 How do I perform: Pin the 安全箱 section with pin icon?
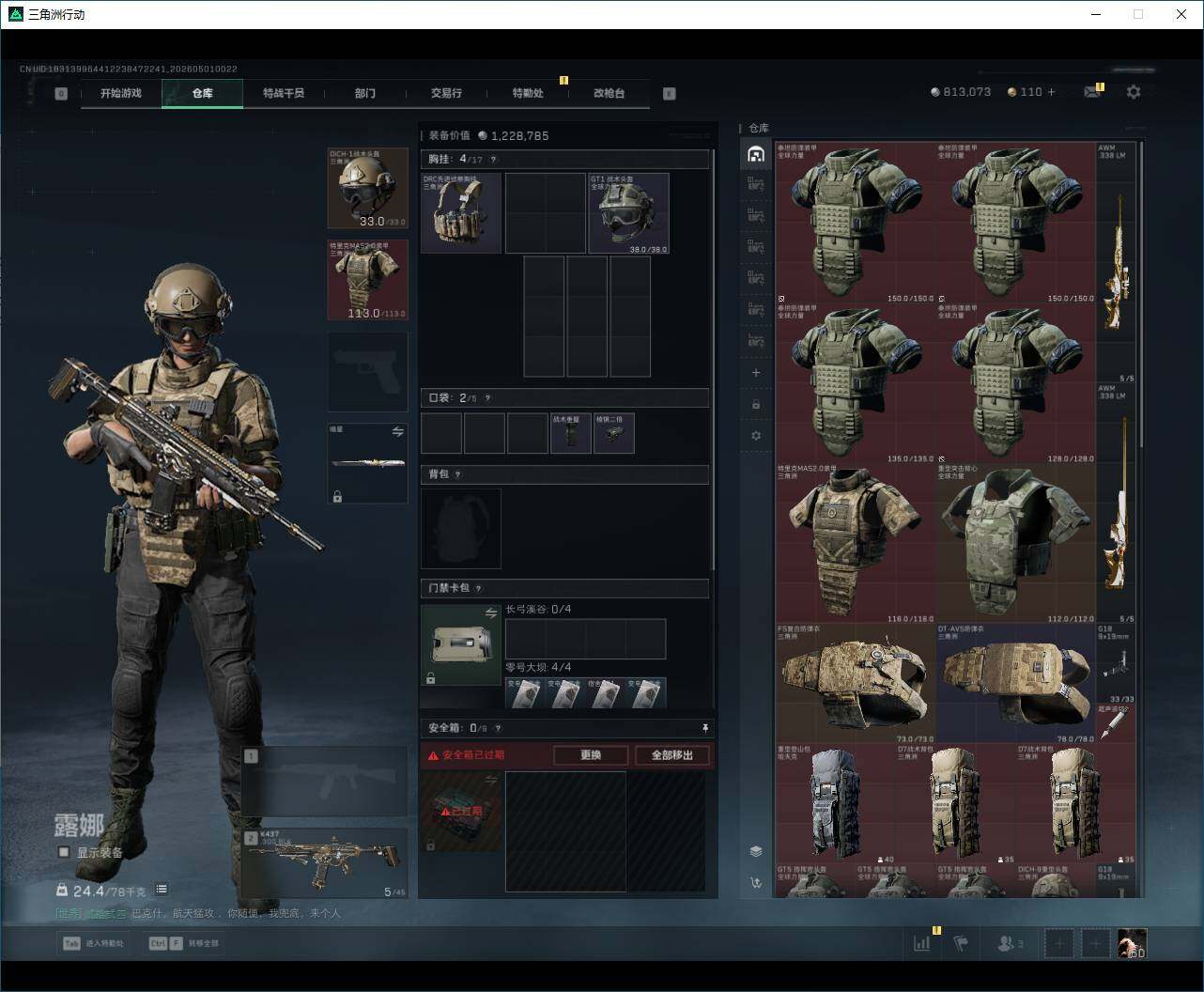704,728
